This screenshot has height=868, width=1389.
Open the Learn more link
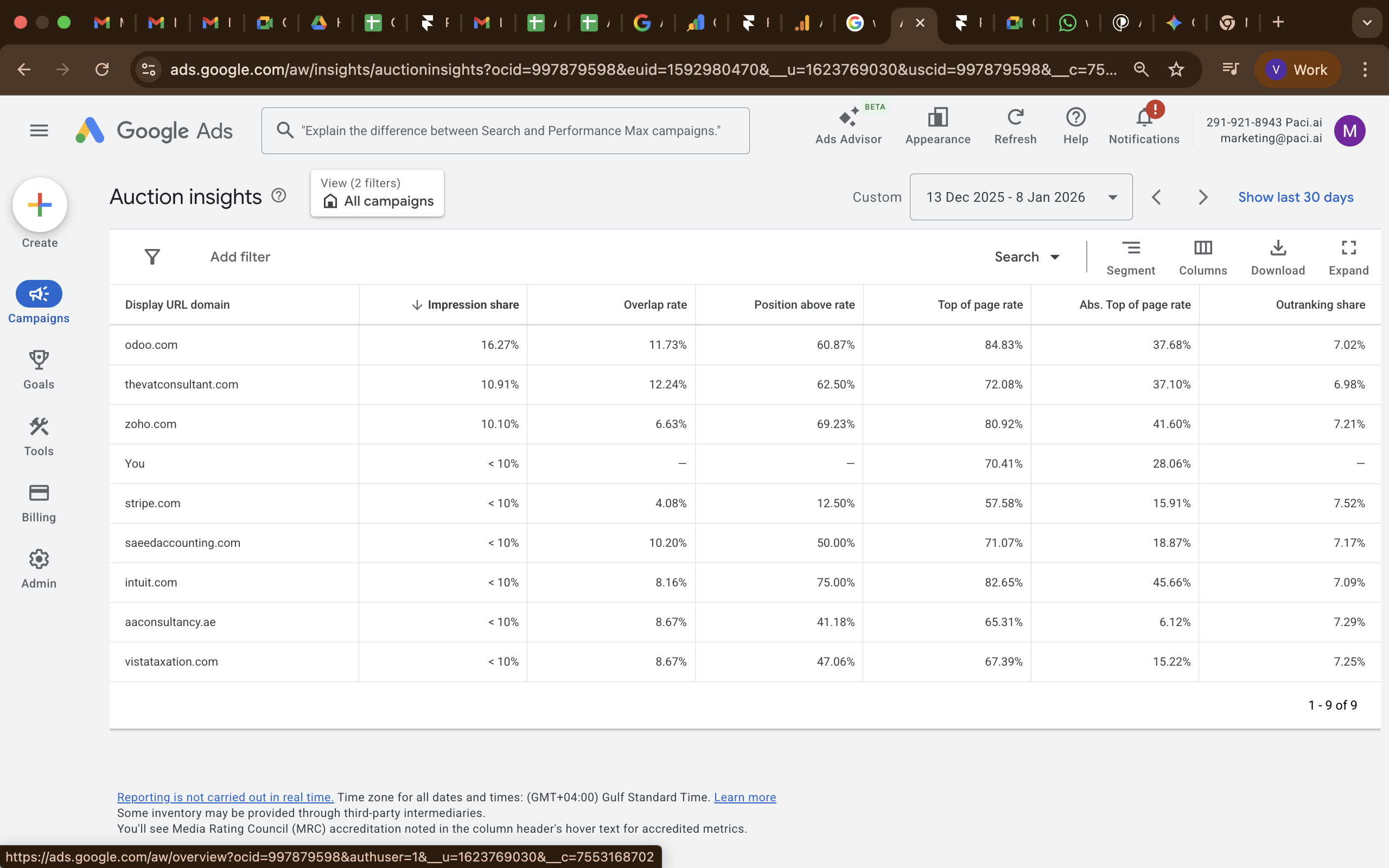click(x=744, y=797)
